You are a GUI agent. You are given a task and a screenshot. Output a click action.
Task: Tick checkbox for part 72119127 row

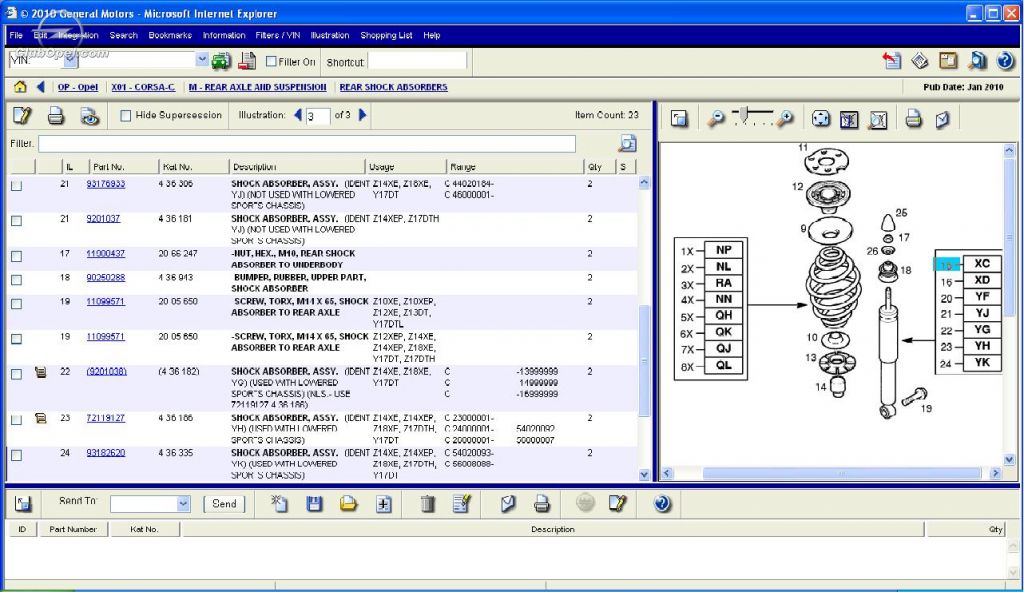16,419
